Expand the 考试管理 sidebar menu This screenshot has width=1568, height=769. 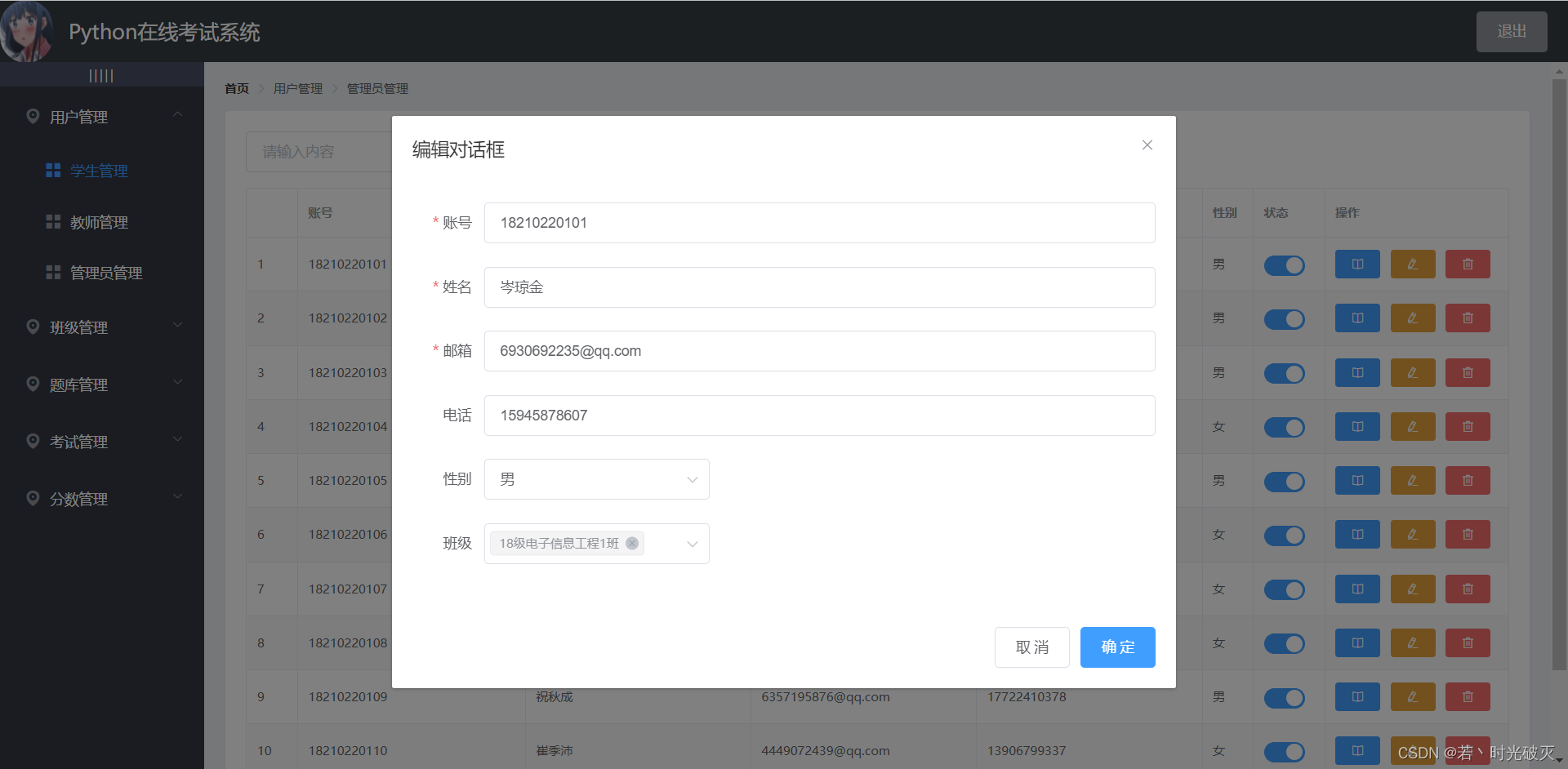tap(102, 442)
